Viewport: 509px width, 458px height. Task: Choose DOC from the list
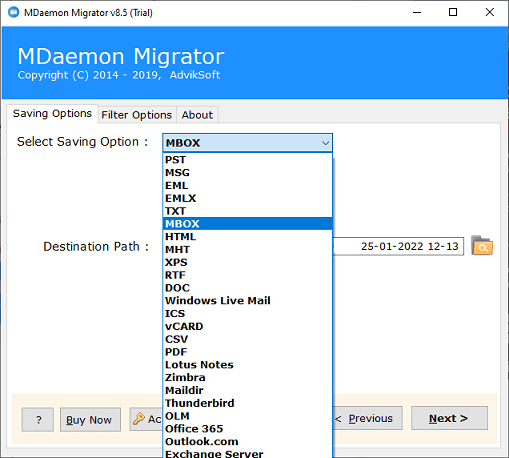(x=247, y=288)
